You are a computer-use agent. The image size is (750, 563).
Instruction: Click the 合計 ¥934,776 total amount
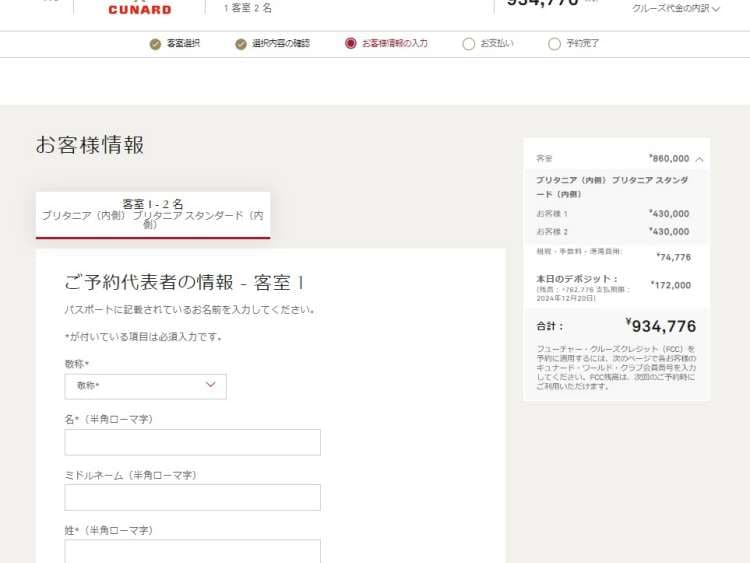(660, 326)
